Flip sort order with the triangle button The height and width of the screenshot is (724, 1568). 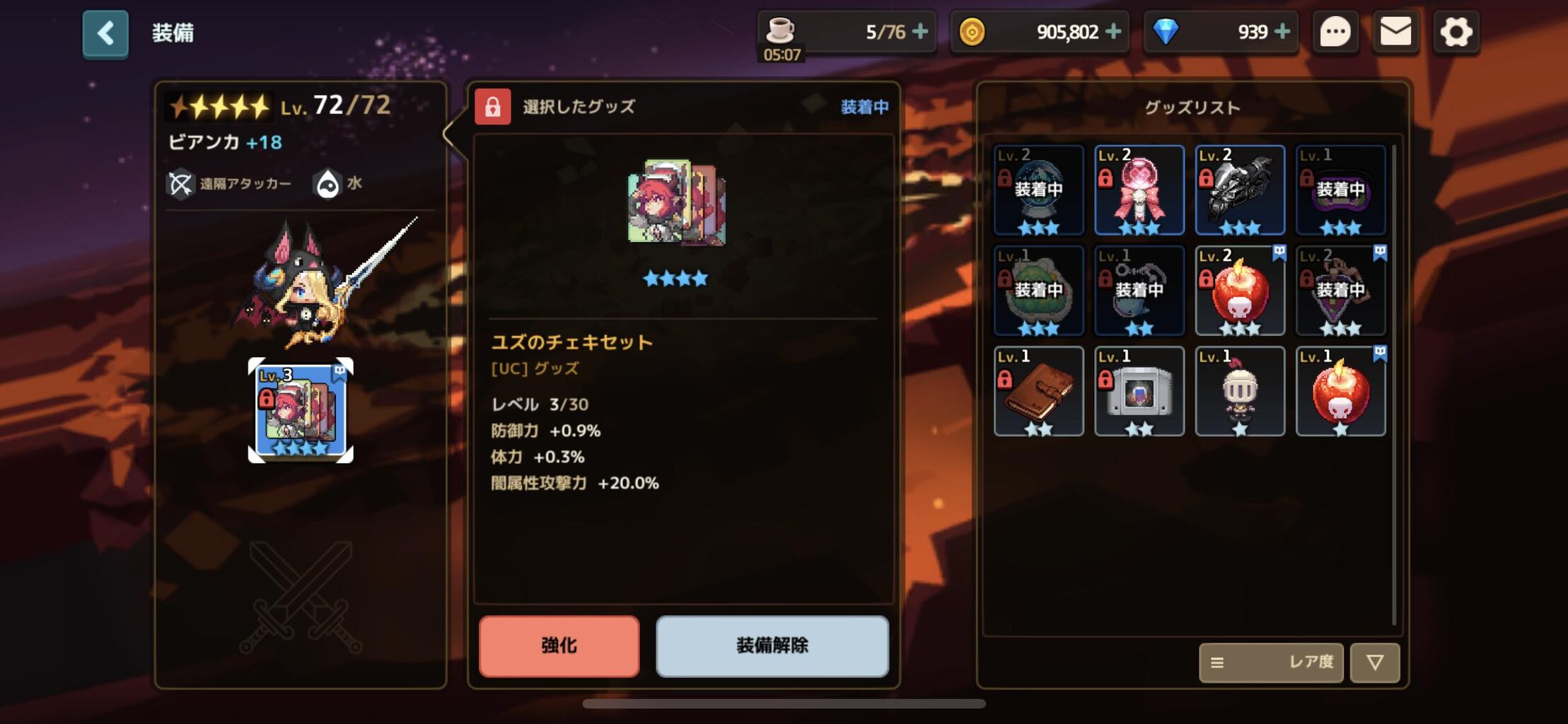(1375, 662)
